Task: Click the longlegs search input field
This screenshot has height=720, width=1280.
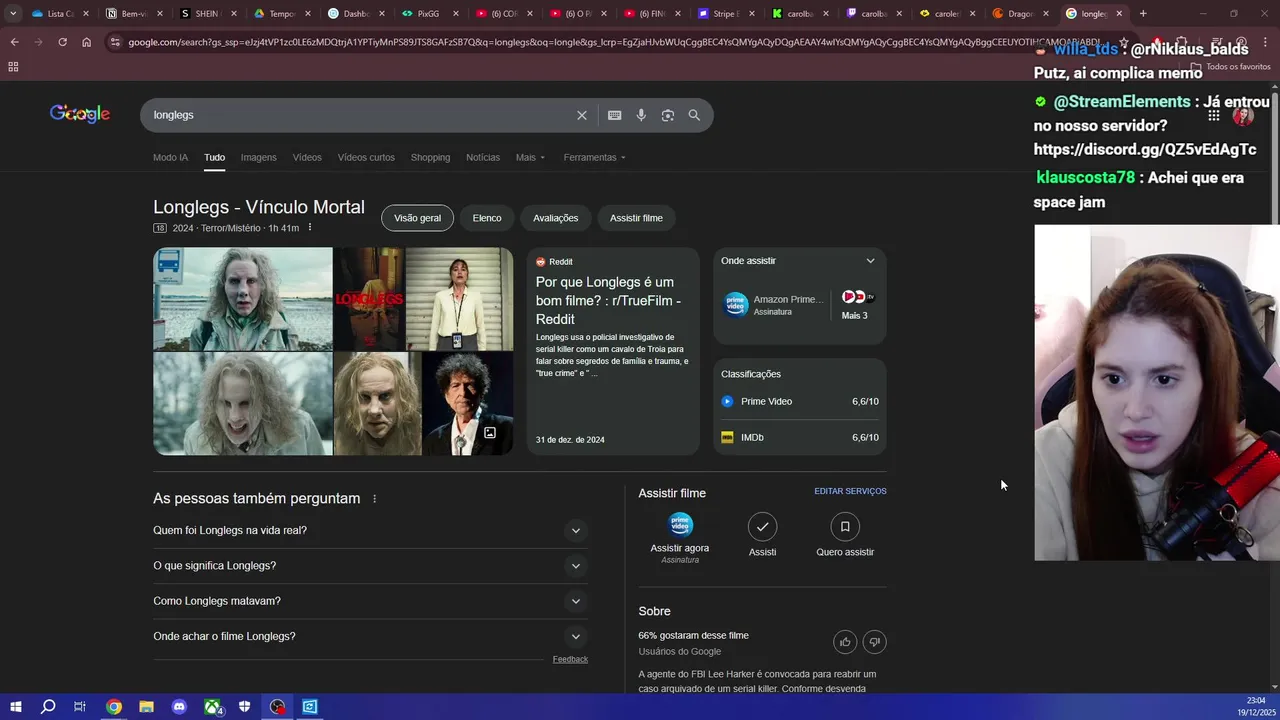Action: (360, 115)
